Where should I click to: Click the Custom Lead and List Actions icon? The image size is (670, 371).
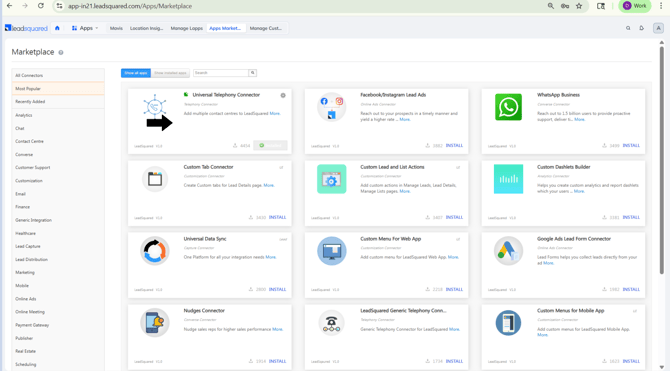pos(332,179)
